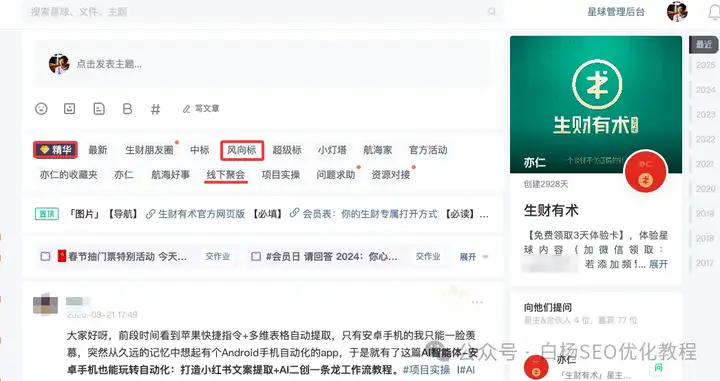Expand homework list with 展开 arrow
The height and width of the screenshot is (381, 720).
pyautogui.click(x=474, y=257)
